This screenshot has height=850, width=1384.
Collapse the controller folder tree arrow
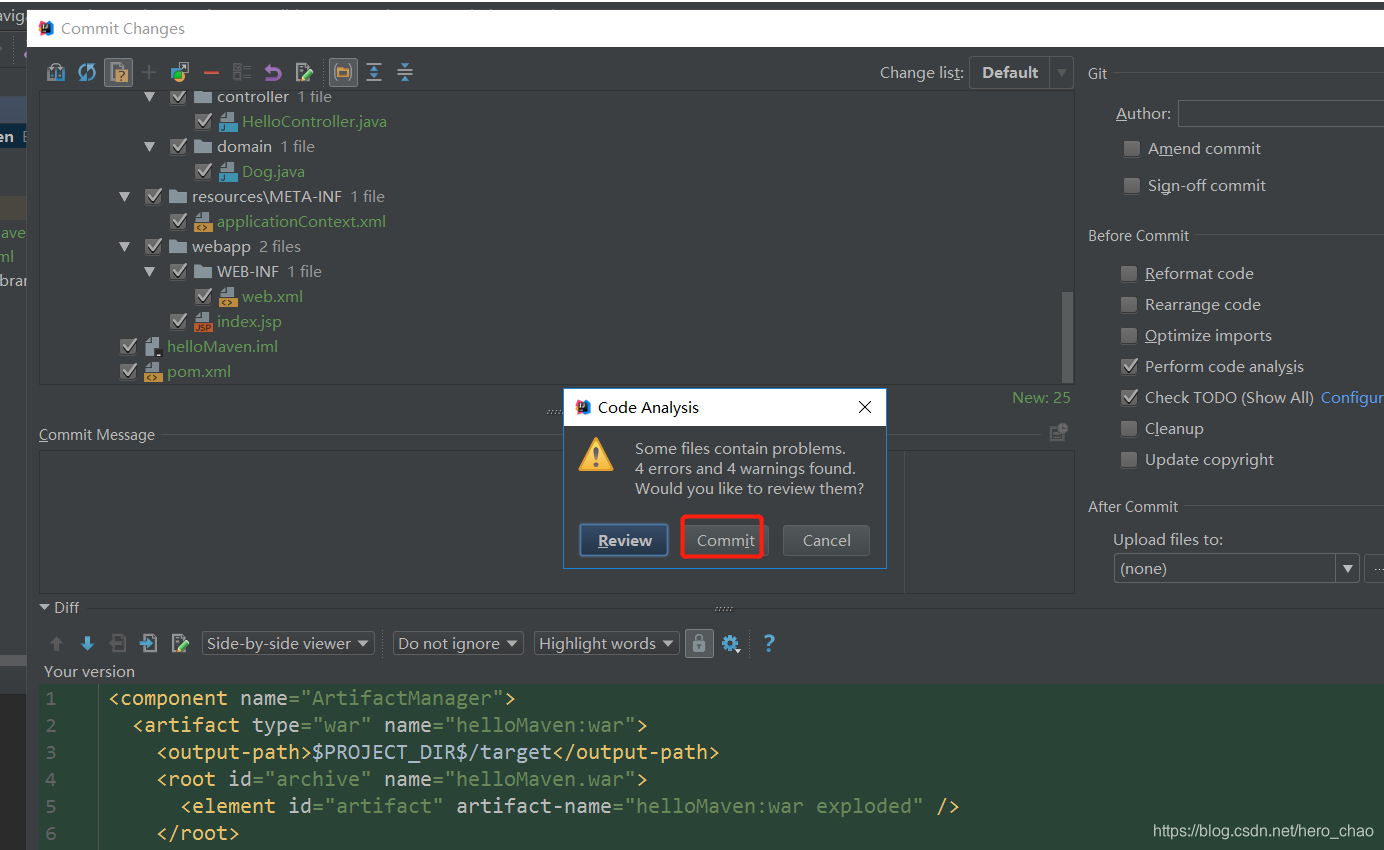[x=150, y=97]
